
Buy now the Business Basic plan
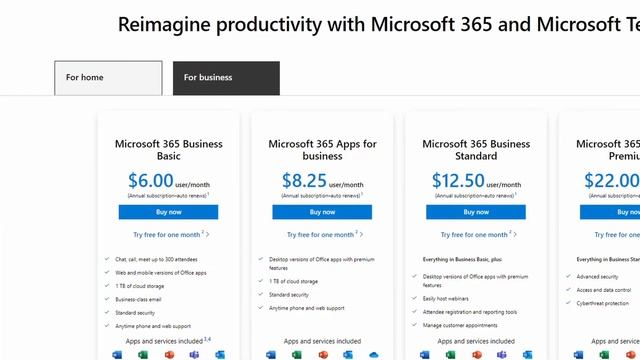coord(169,212)
